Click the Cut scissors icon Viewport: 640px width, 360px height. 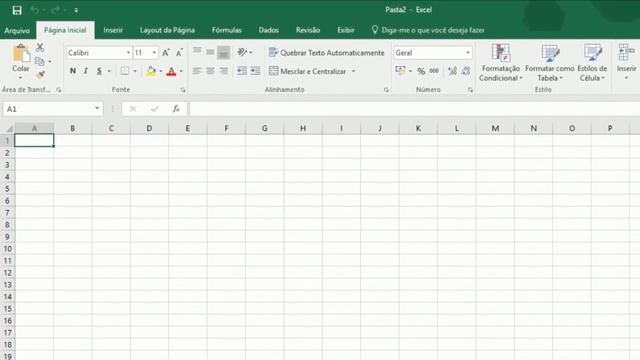pos(40,47)
